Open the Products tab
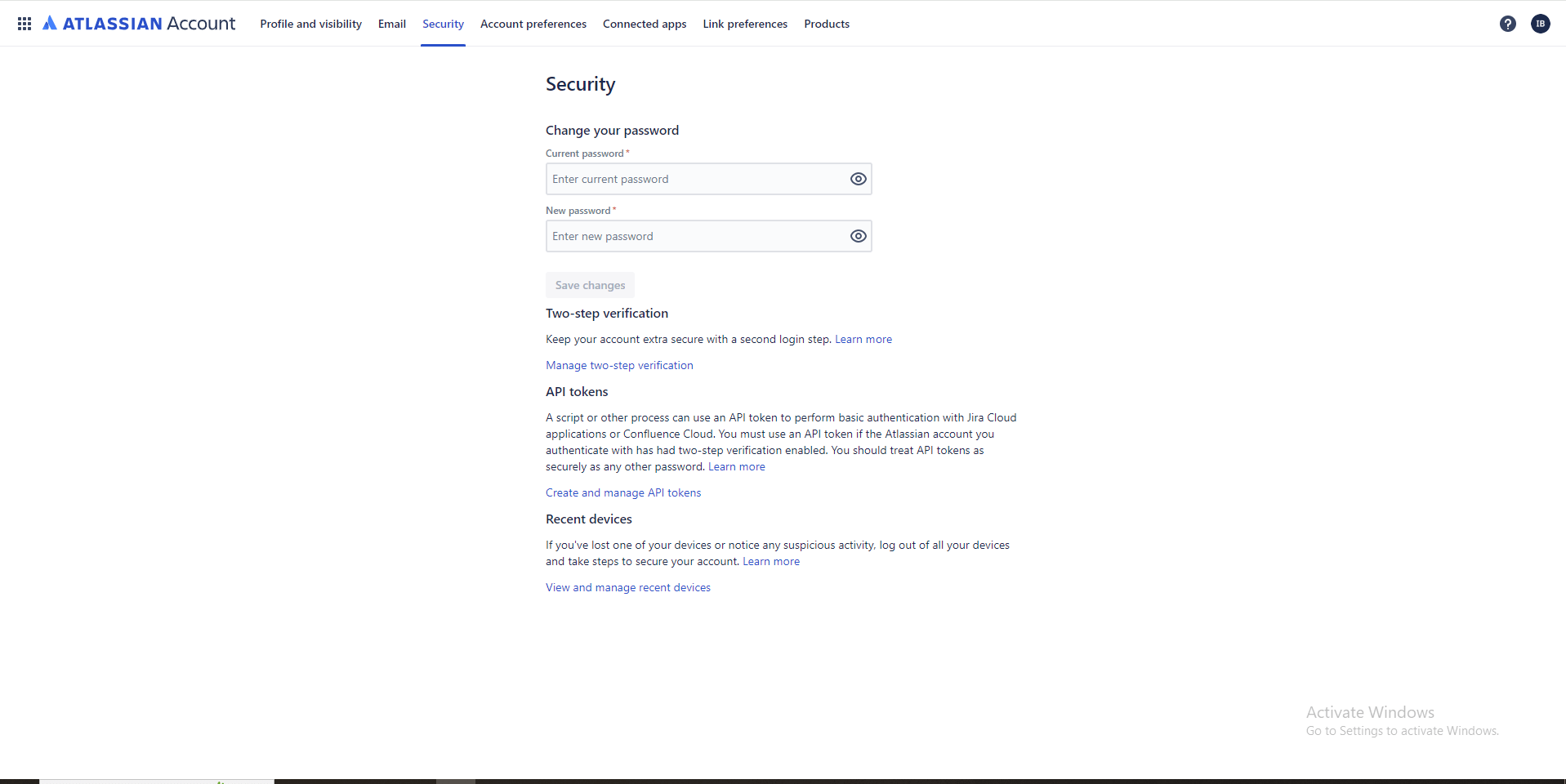Viewport: 1566px width, 784px height. [x=827, y=24]
